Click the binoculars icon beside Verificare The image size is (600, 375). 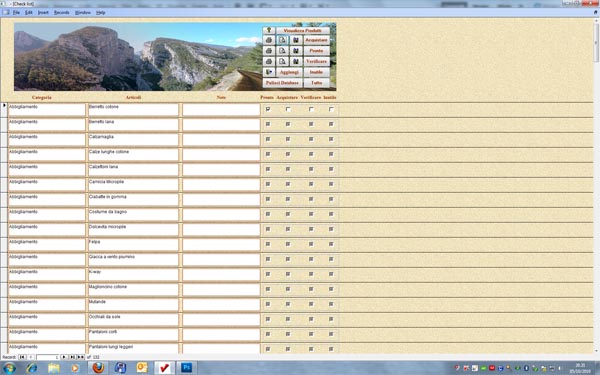pyautogui.click(x=295, y=62)
